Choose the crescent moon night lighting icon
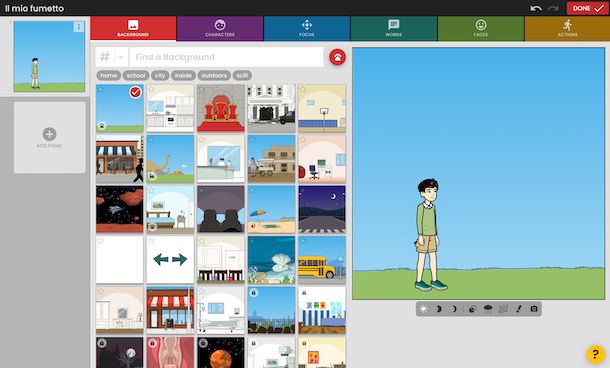 click(x=454, y=309)
